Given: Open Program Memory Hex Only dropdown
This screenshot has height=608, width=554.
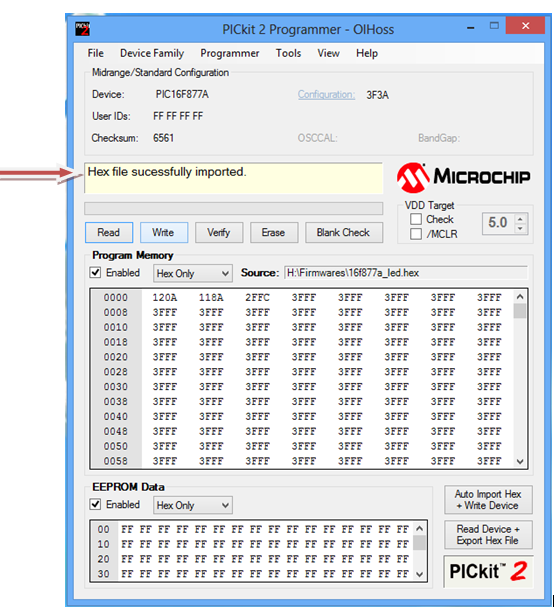Looking at the screenshot, I should tap(193, 273).
